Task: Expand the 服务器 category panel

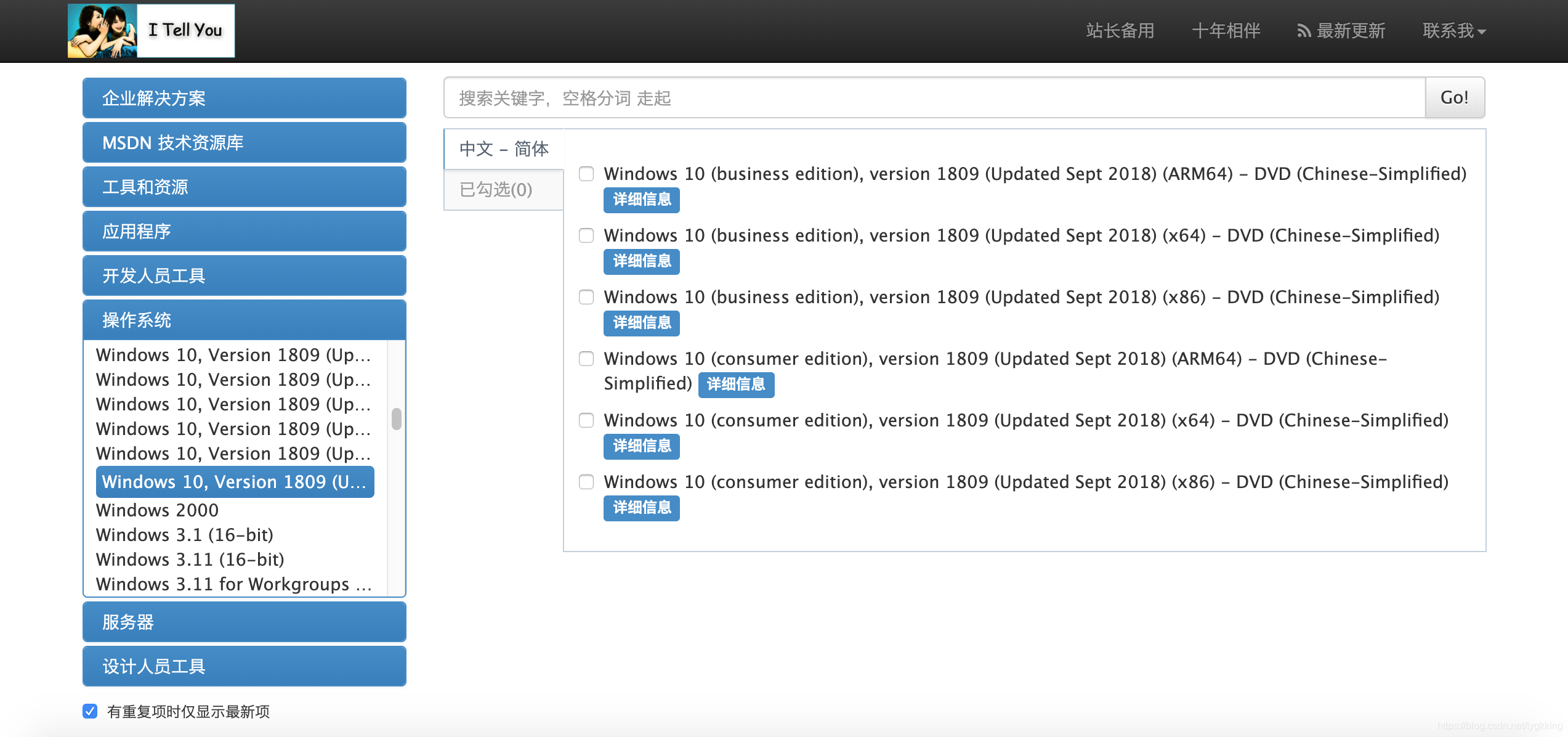Action: [244, 622]
